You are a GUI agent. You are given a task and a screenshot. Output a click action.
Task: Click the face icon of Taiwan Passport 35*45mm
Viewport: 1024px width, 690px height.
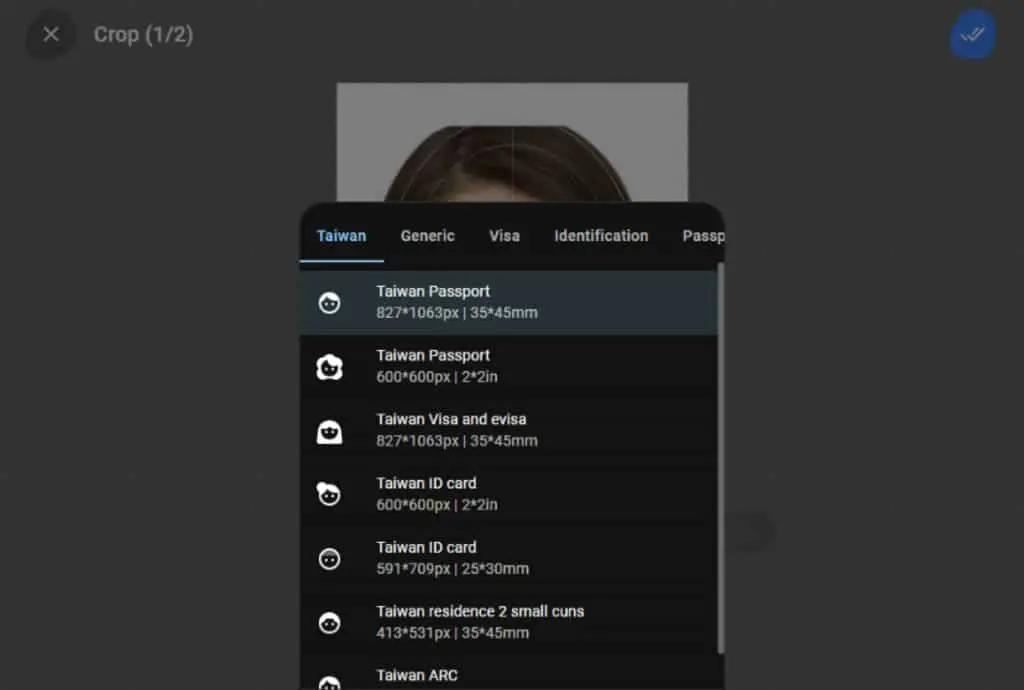329,303
